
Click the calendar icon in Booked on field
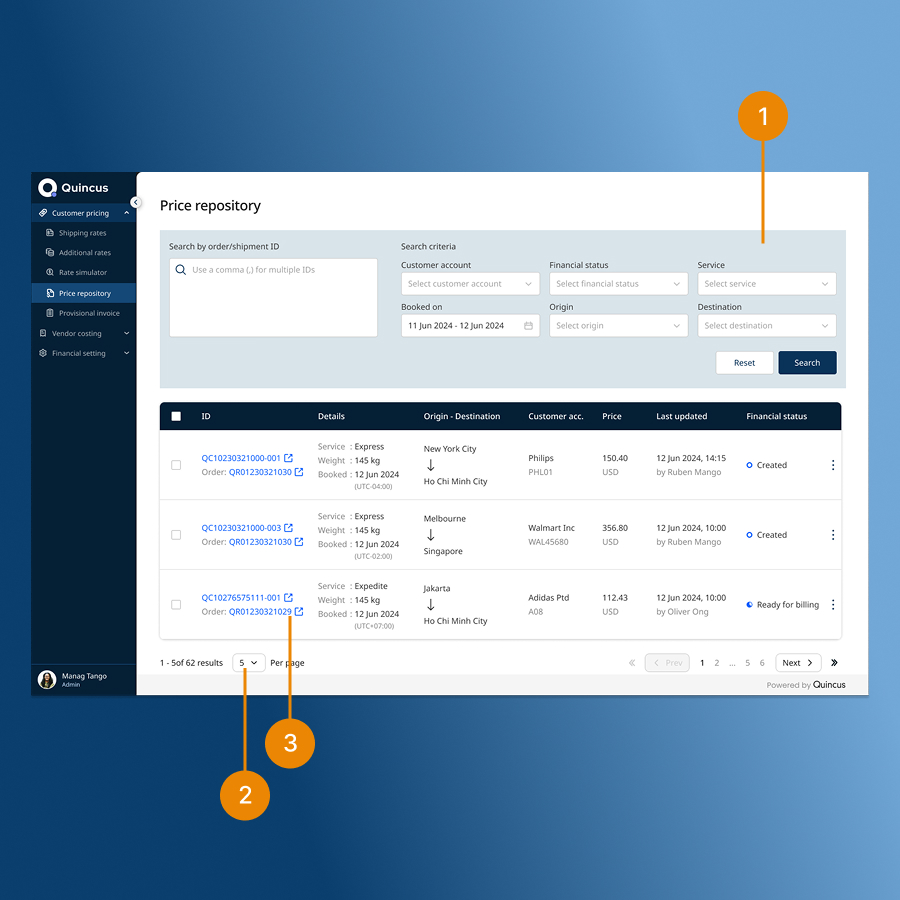coord(528,326)
